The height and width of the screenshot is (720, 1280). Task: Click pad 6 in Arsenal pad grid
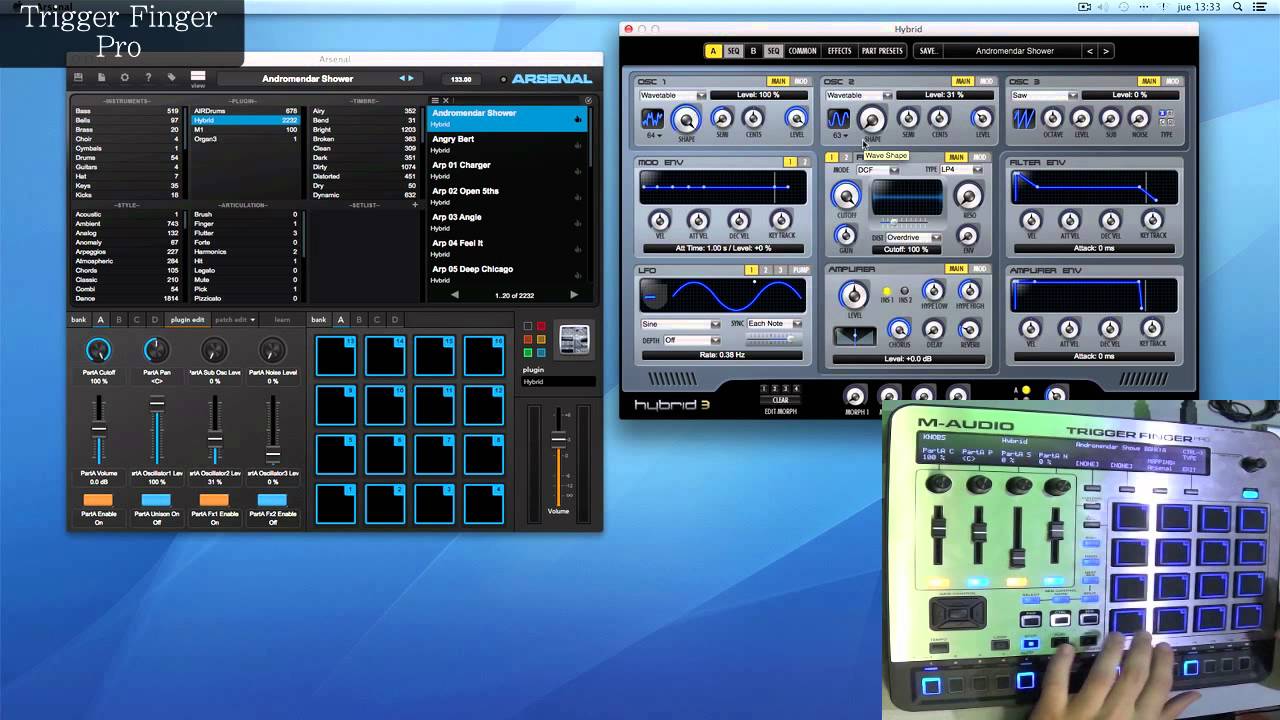[385, 454]
